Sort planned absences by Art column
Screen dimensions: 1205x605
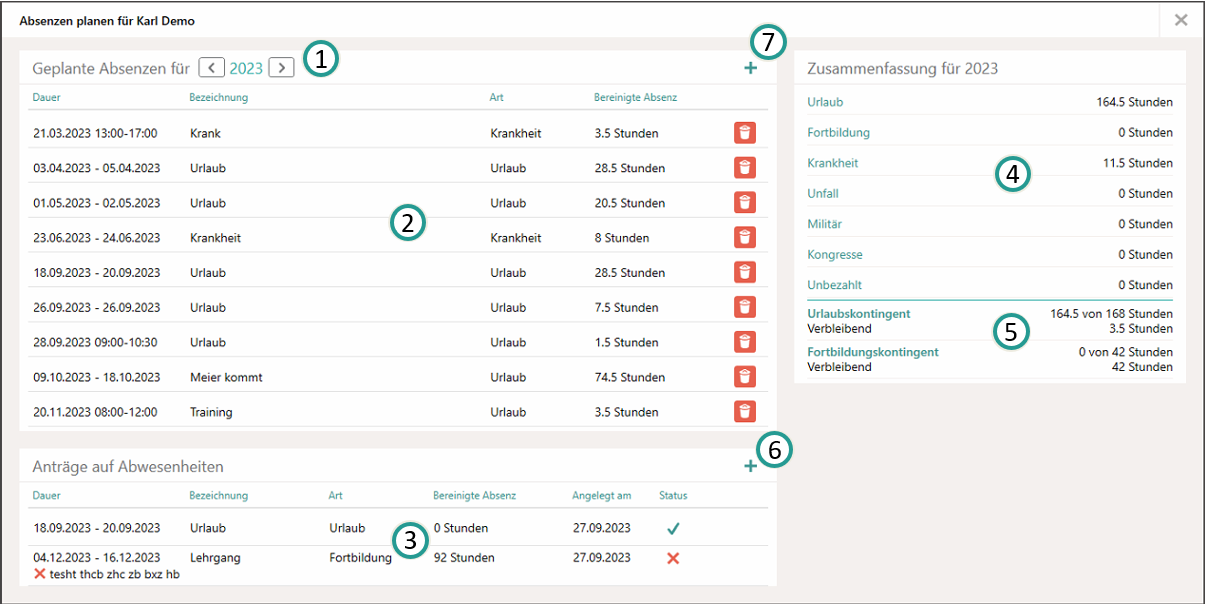point(496,98)
